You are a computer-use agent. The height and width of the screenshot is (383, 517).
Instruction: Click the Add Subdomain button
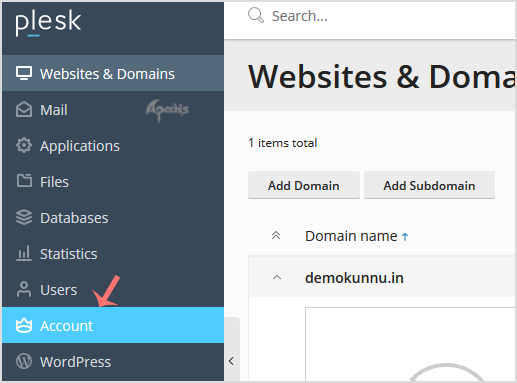429,185
